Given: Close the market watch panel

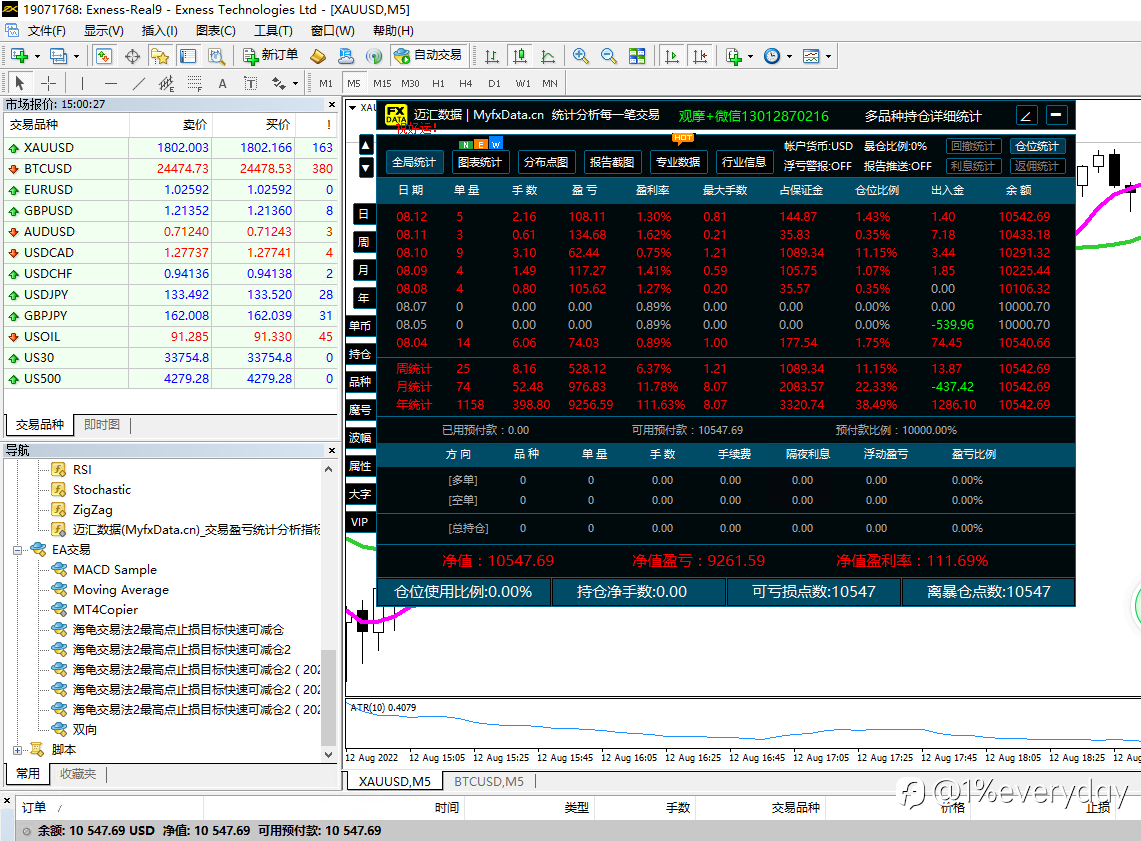Looking at the screenshot, I should [332, 105].
